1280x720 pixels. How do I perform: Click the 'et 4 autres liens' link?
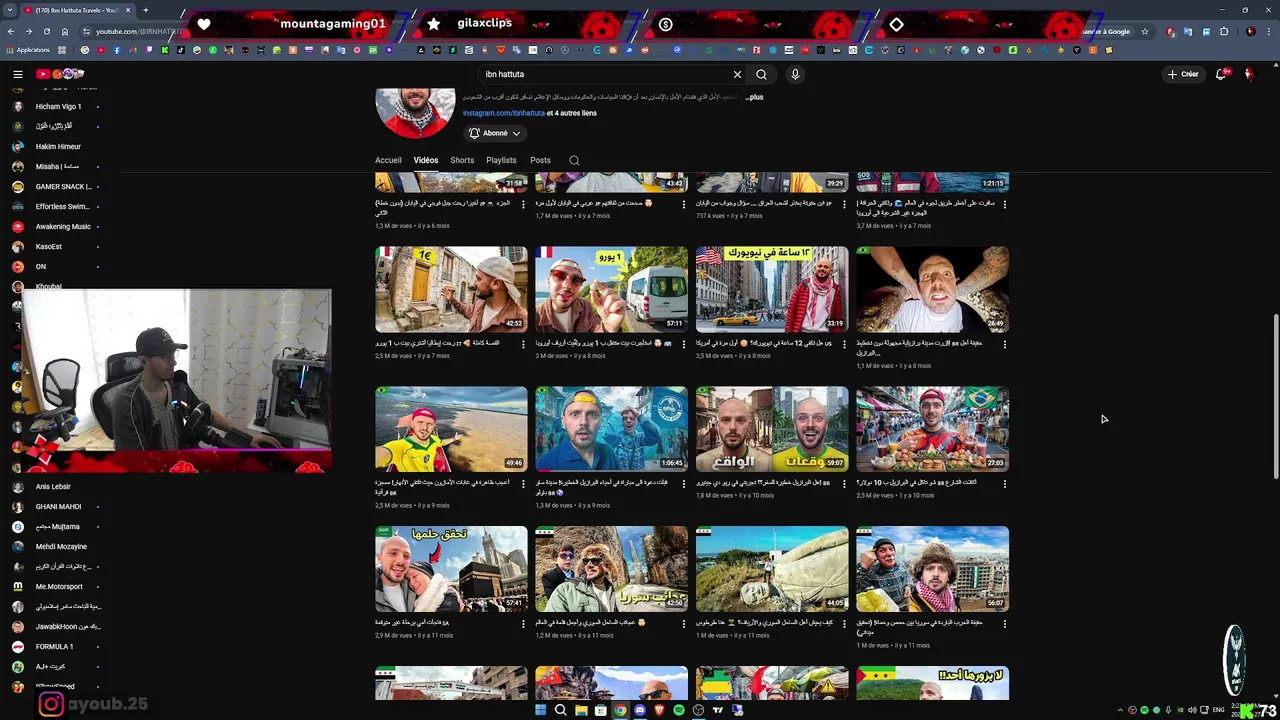(x=572, y=113)
